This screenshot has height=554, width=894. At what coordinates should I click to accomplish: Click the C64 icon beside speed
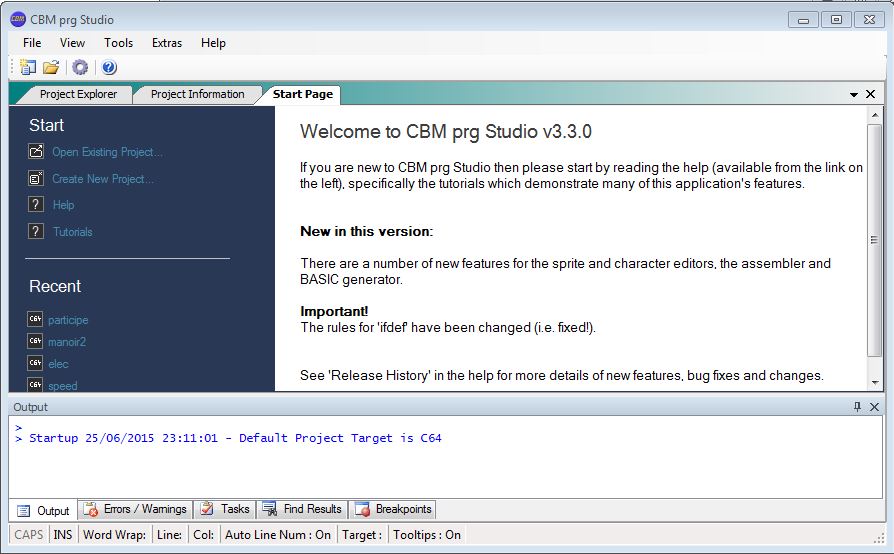click(35, 385)
